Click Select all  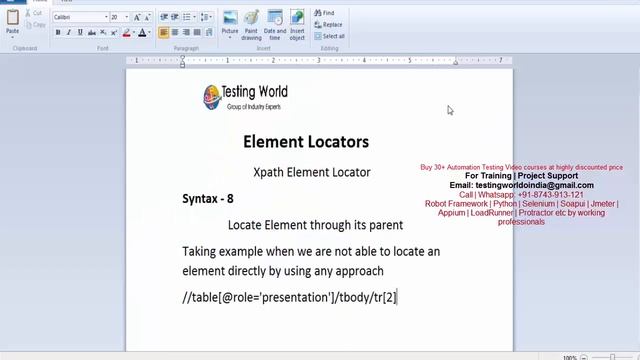[x=330, y=36]
